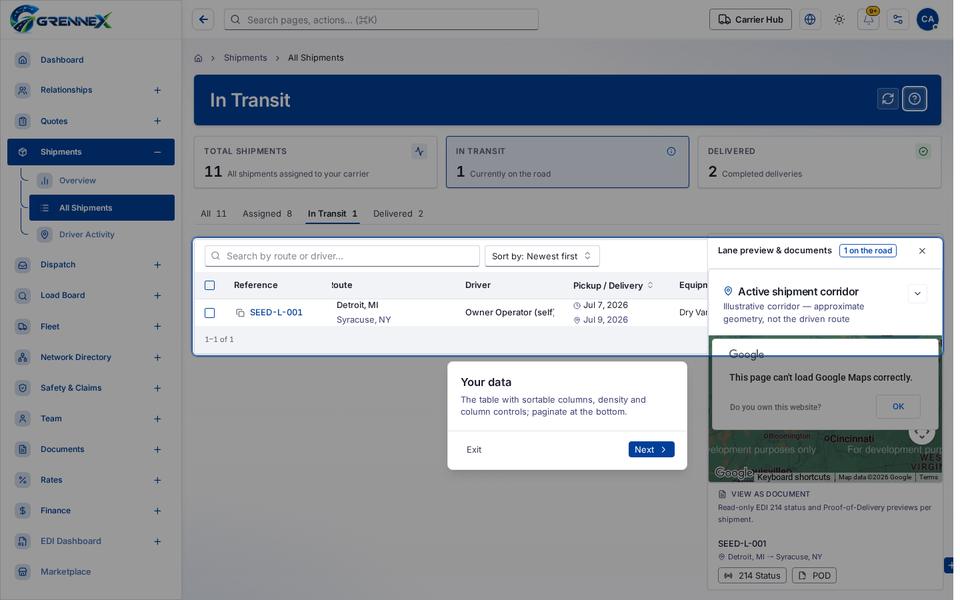
Task: Click the Search pages, actions field
Action: click(x=381, y=20)
